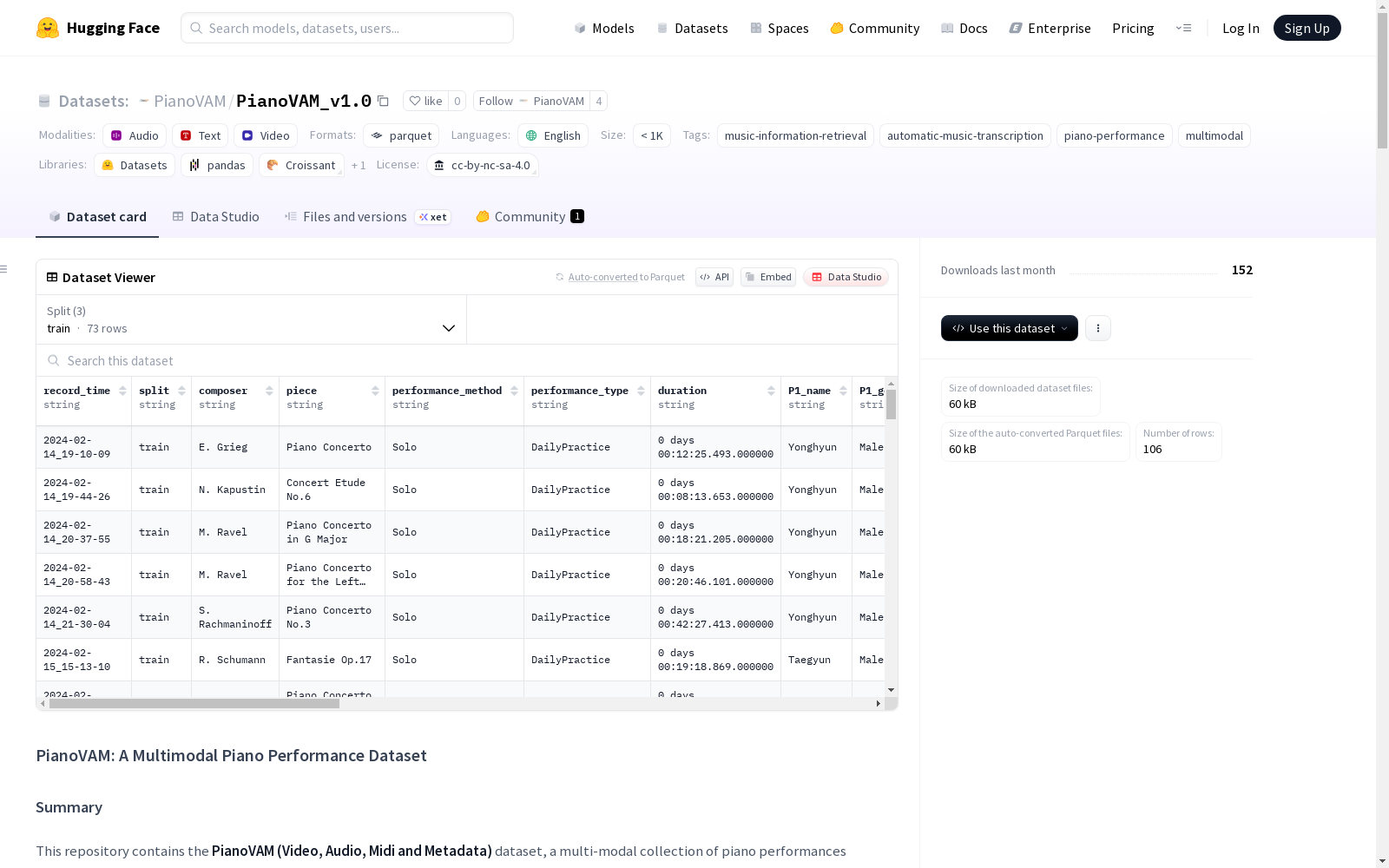Click the Datasets breadcrumb icon
This screenshot has width=1389, height=868.
[44, 102]
